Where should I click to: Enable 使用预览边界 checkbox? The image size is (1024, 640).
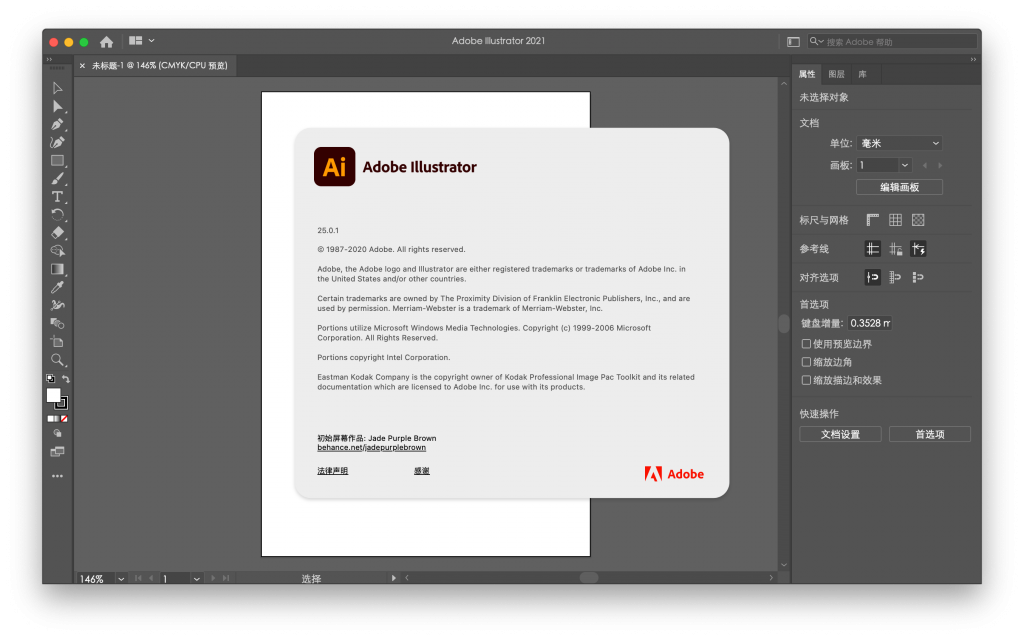tap(807, 344)
